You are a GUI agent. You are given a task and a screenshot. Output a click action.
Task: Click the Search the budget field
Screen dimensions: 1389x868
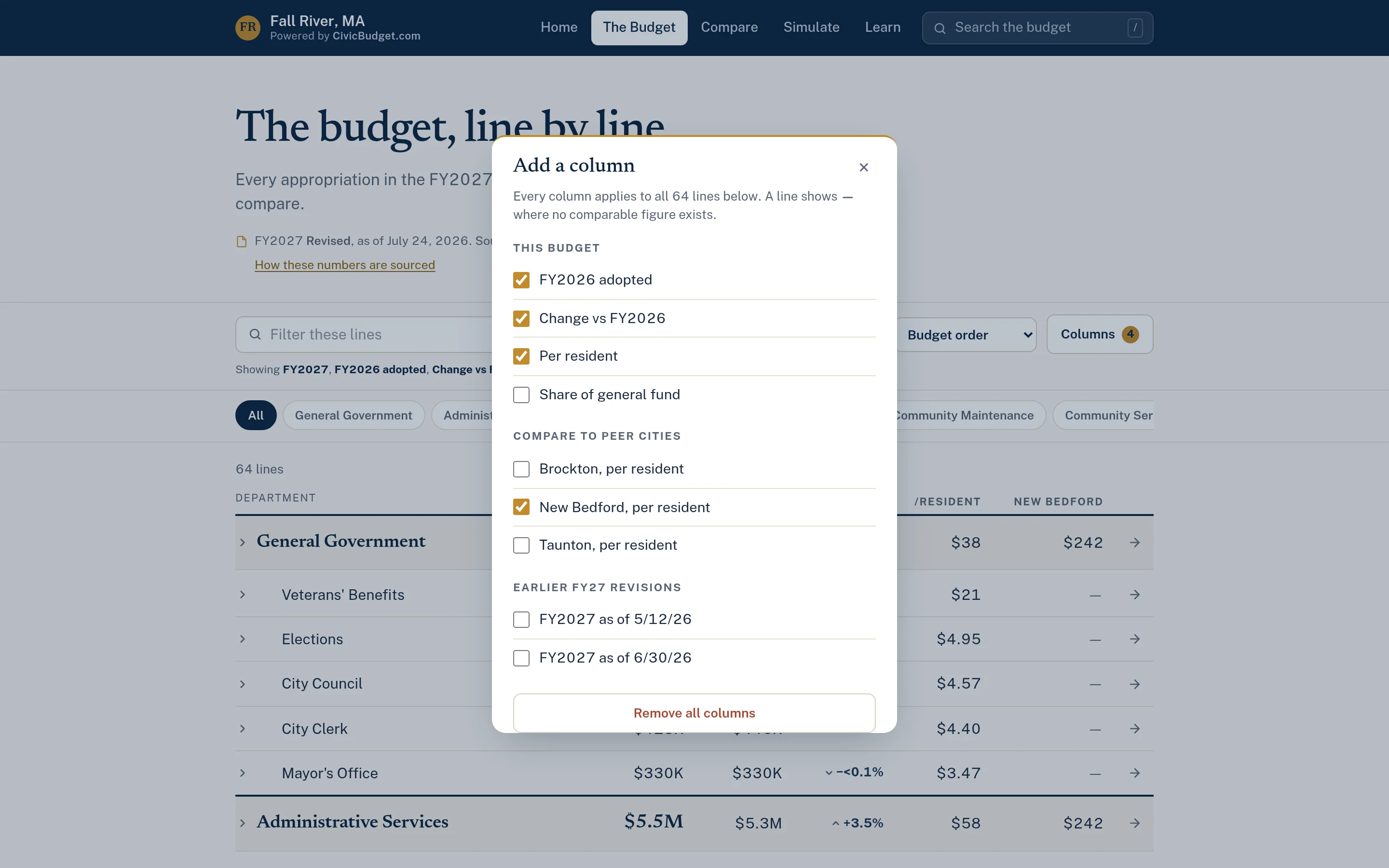(x=1037, y=27)
